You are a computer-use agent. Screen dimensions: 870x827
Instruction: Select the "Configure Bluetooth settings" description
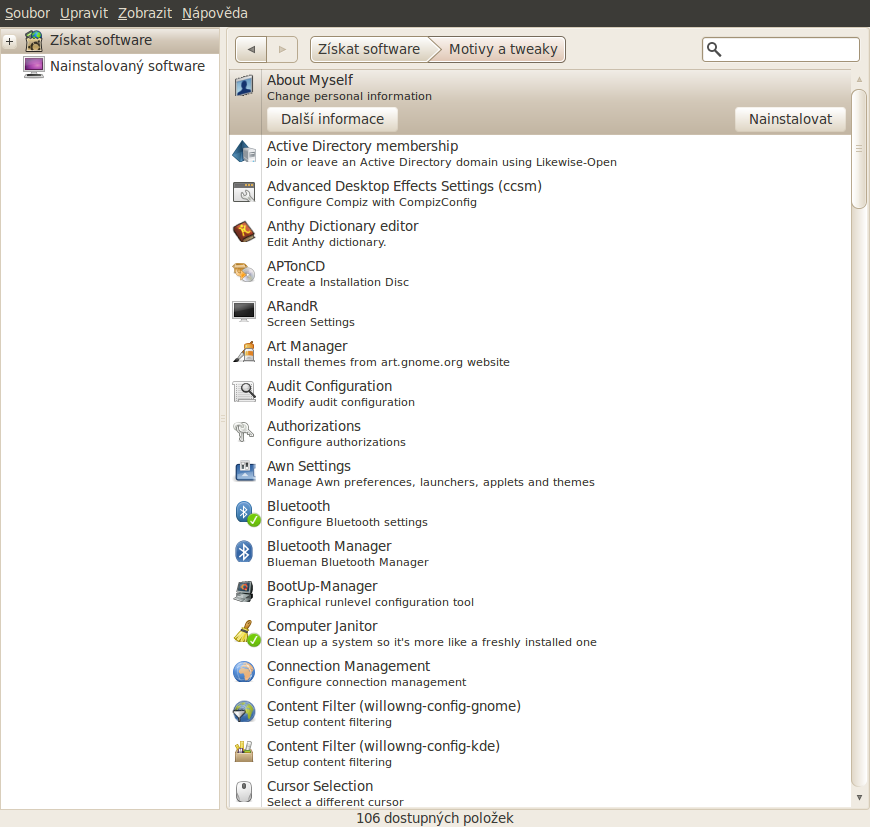pos(347,522)
